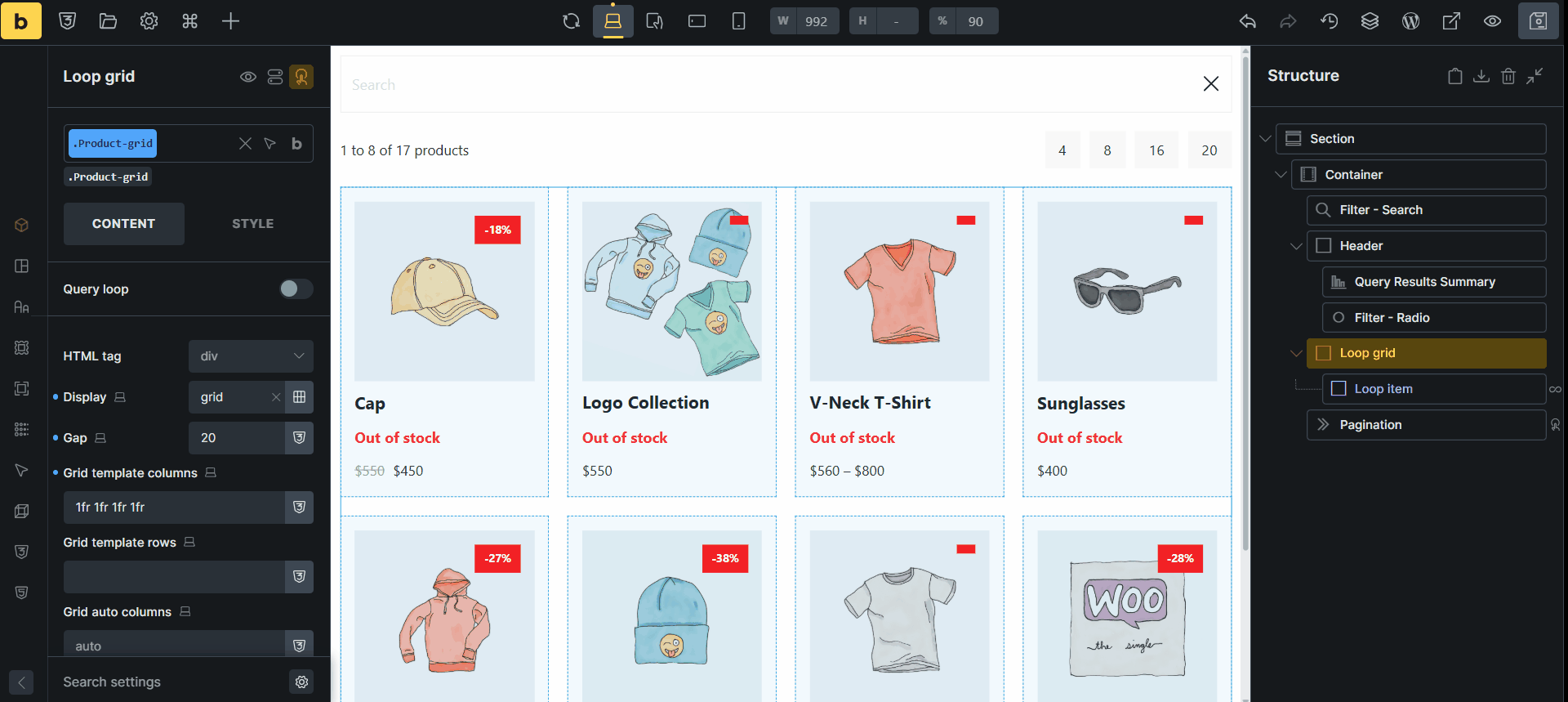Click the Bricks logo button

21,21
